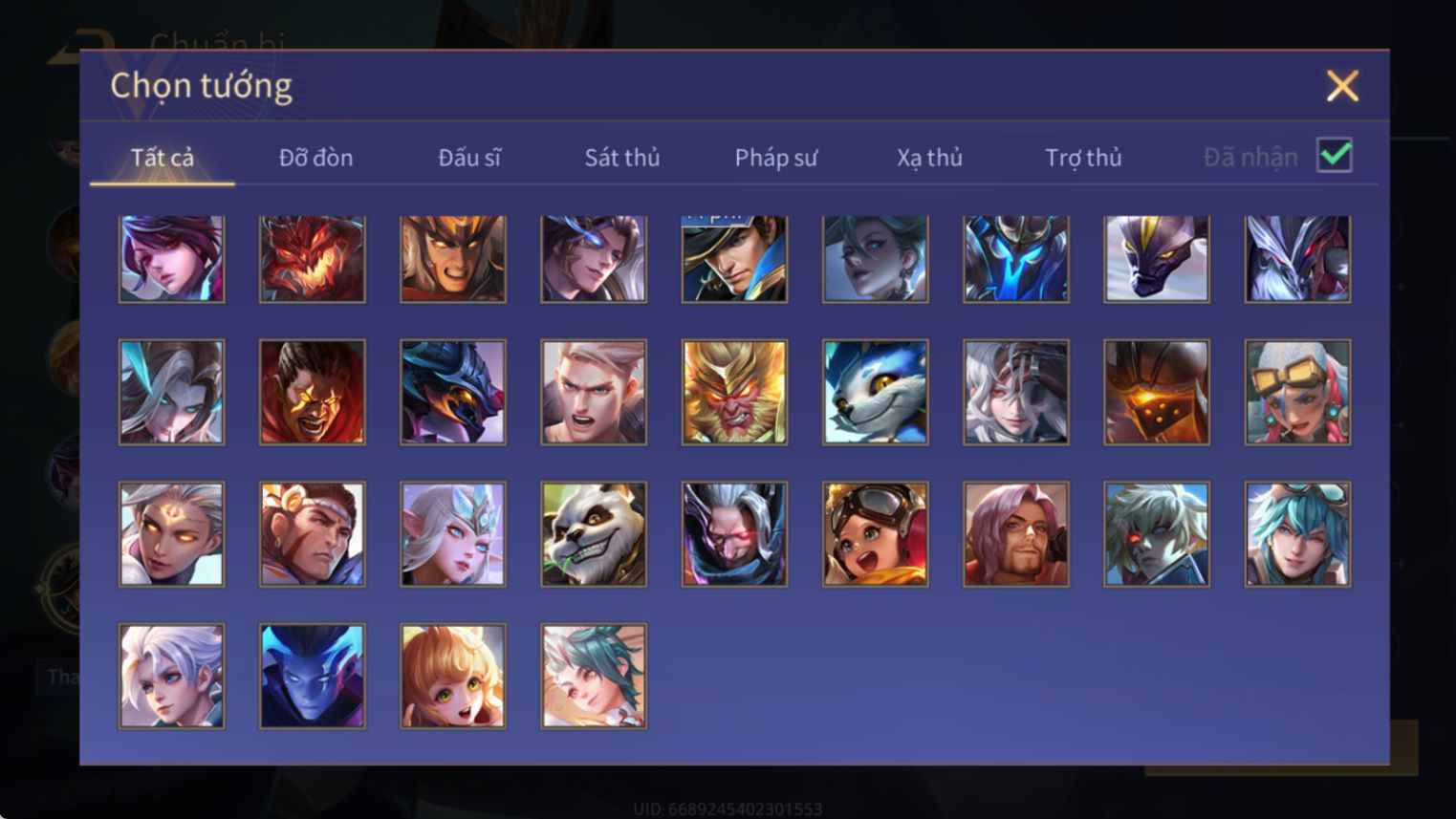
Task: Toggle the Đã nhận checkbox
Action: (1334, 155)
